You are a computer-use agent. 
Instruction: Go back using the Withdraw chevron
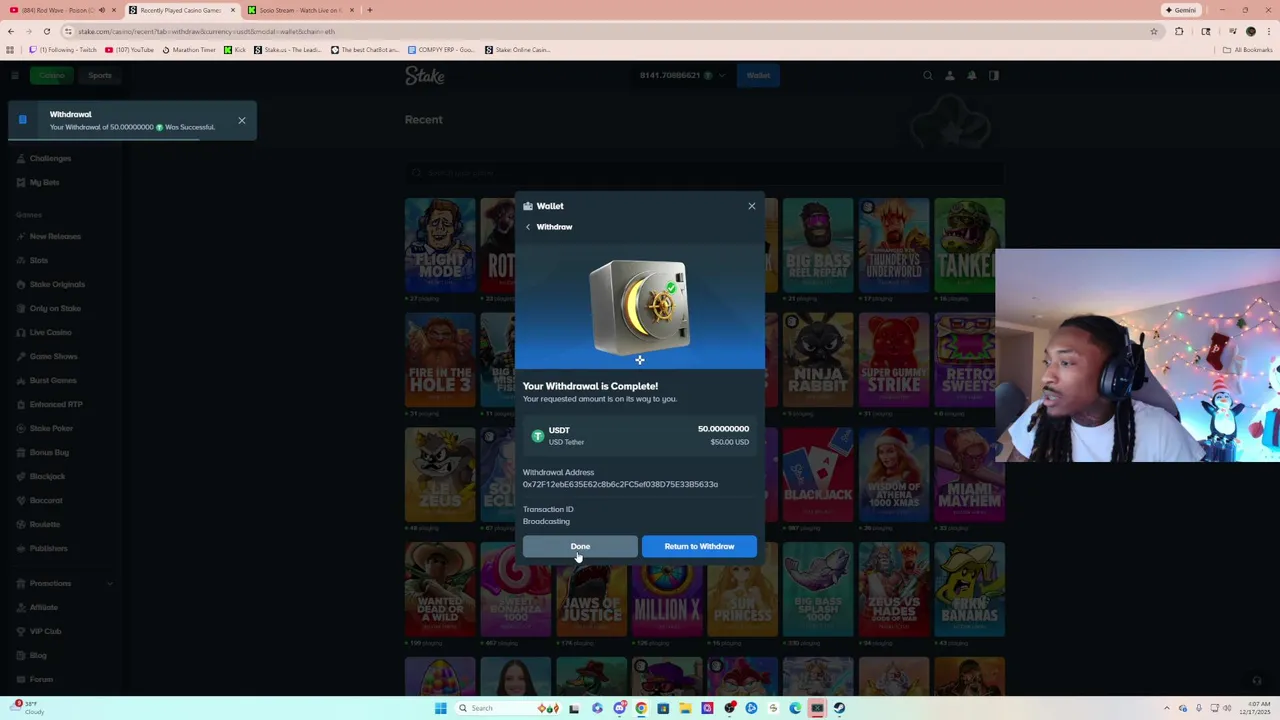tap(528, 227)
